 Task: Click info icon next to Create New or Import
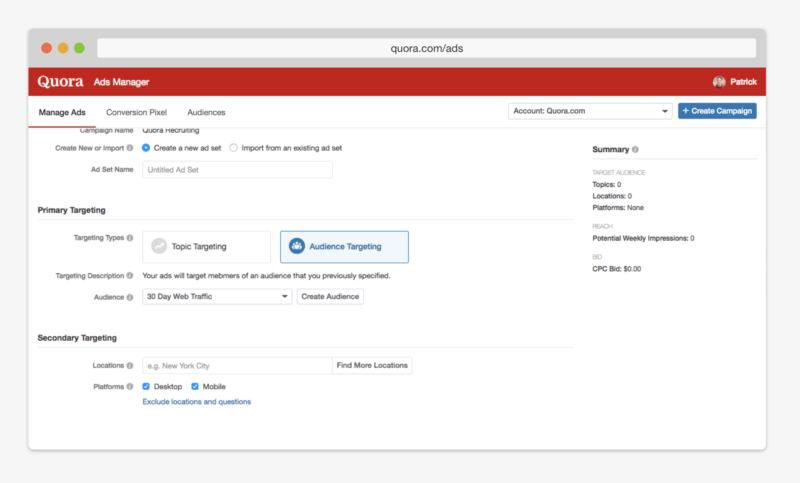pos(130,148)
